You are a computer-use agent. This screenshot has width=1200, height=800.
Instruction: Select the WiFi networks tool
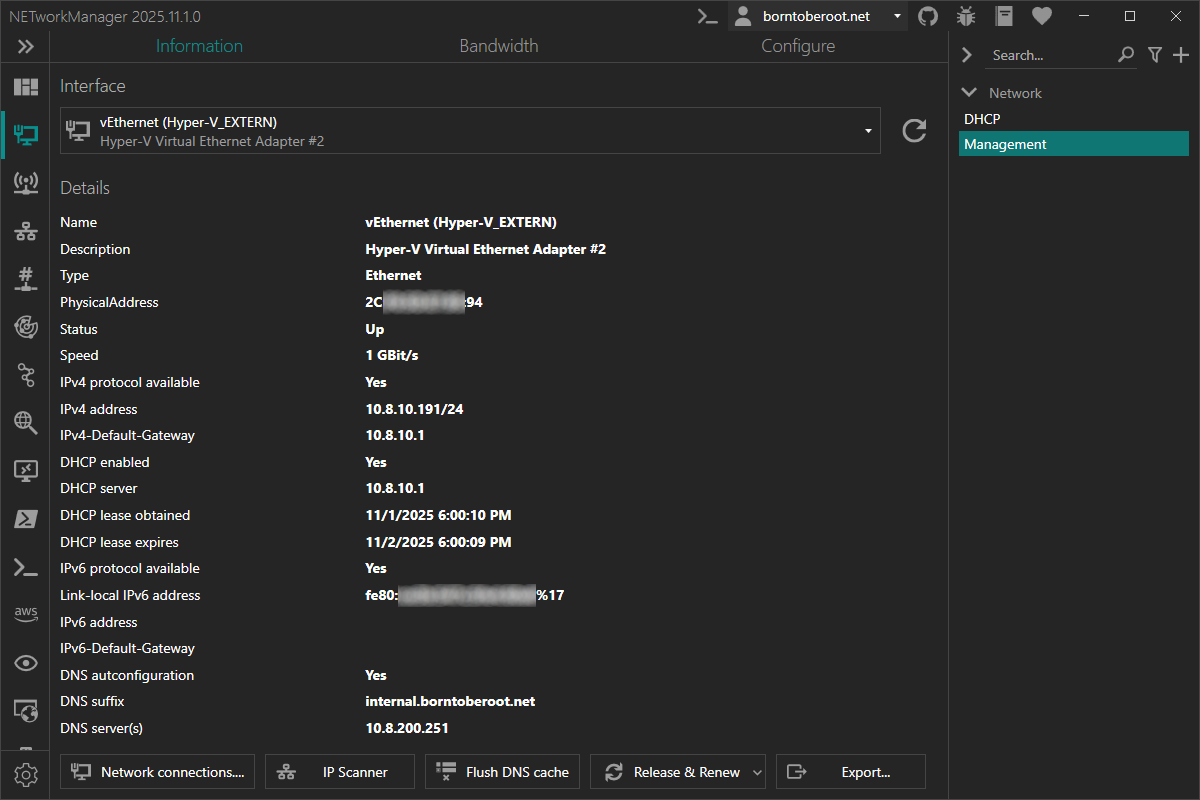pyautogui.click(x=25, y=183)
